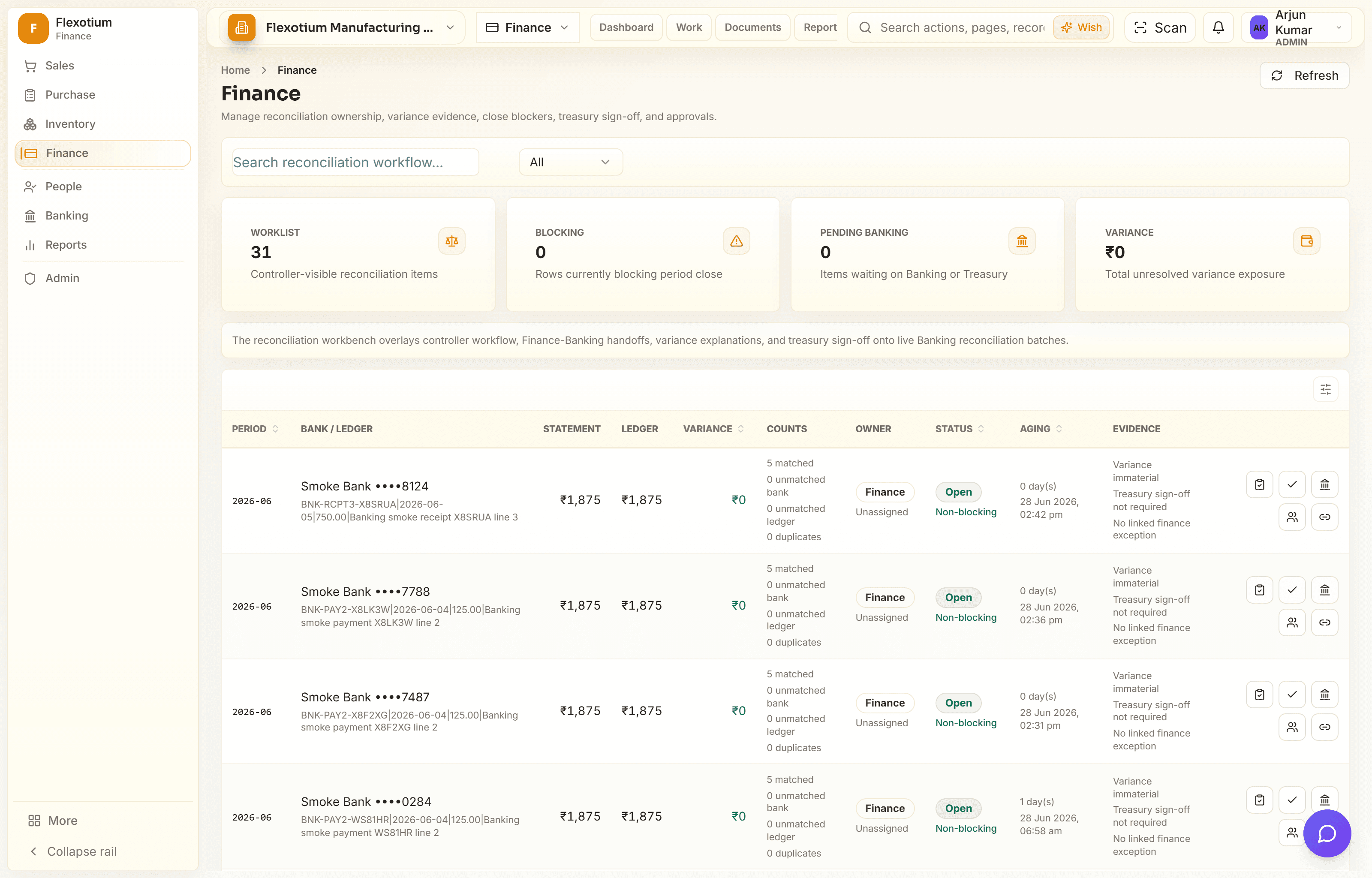Screen dimensions: 1372x878
Task: Go to Banking in the sidebar
Action: 102,216
